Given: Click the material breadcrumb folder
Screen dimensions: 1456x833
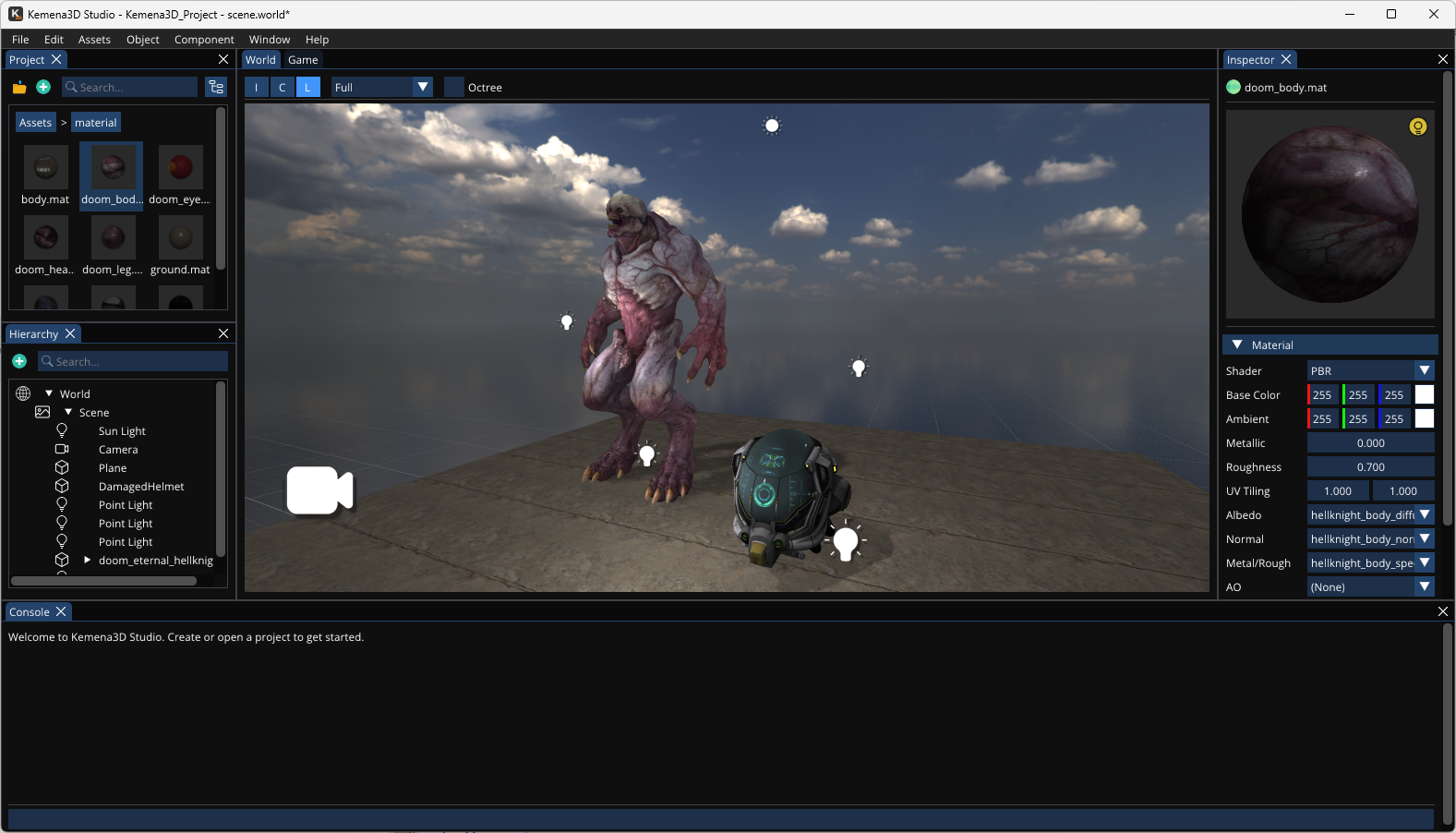Looking at the screenshot, I should coord(96,123).
